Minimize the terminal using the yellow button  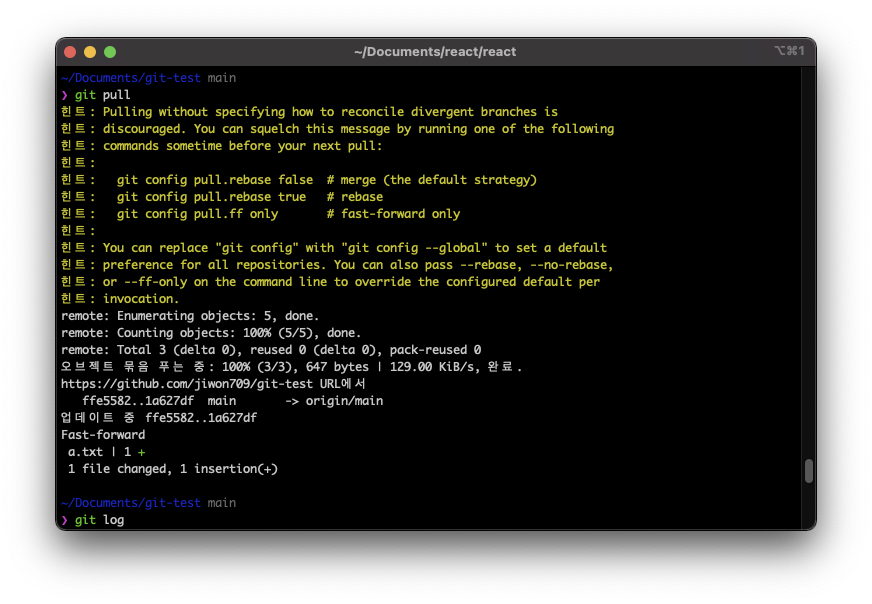[x=90, y=52]
